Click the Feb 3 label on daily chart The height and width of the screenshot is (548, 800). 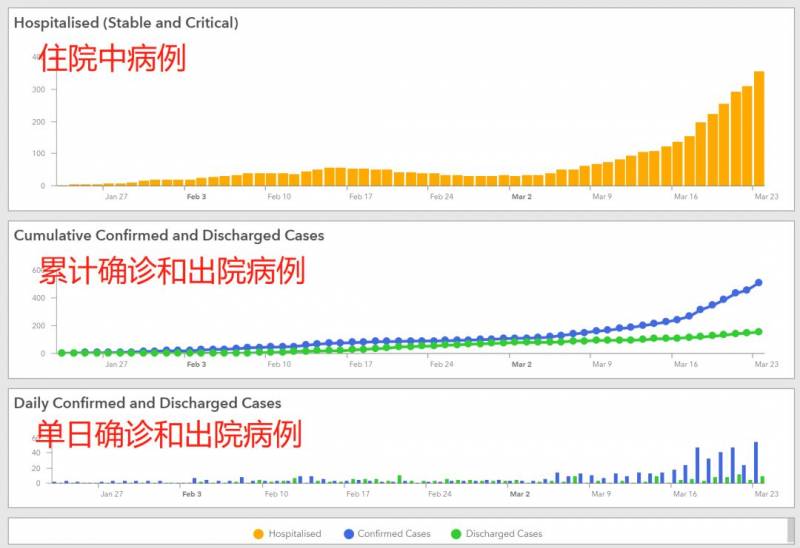click(x=196, y=494)
